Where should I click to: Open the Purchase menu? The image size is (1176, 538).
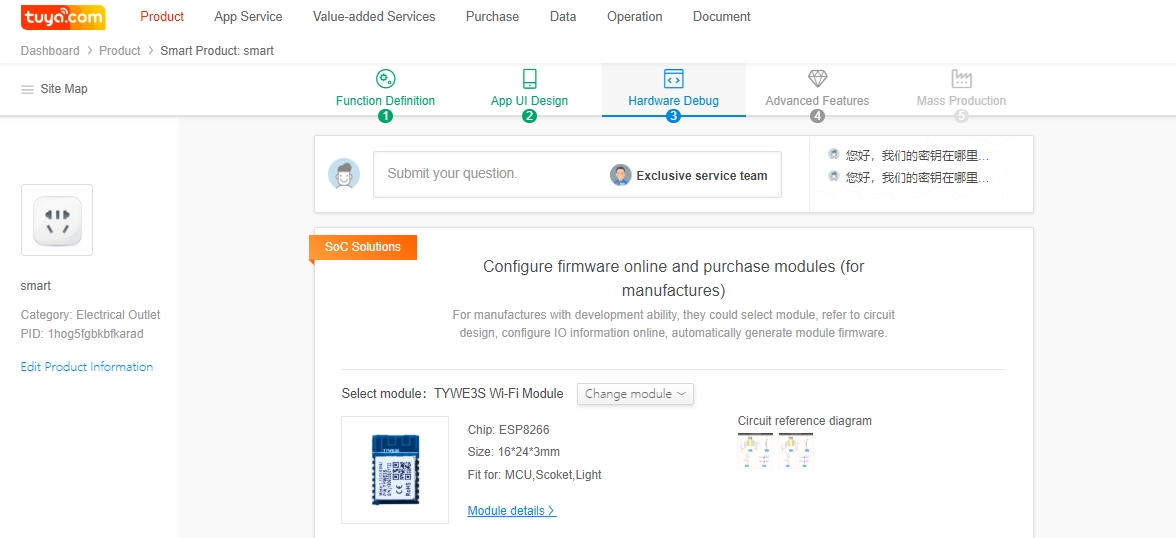(492, 17)
